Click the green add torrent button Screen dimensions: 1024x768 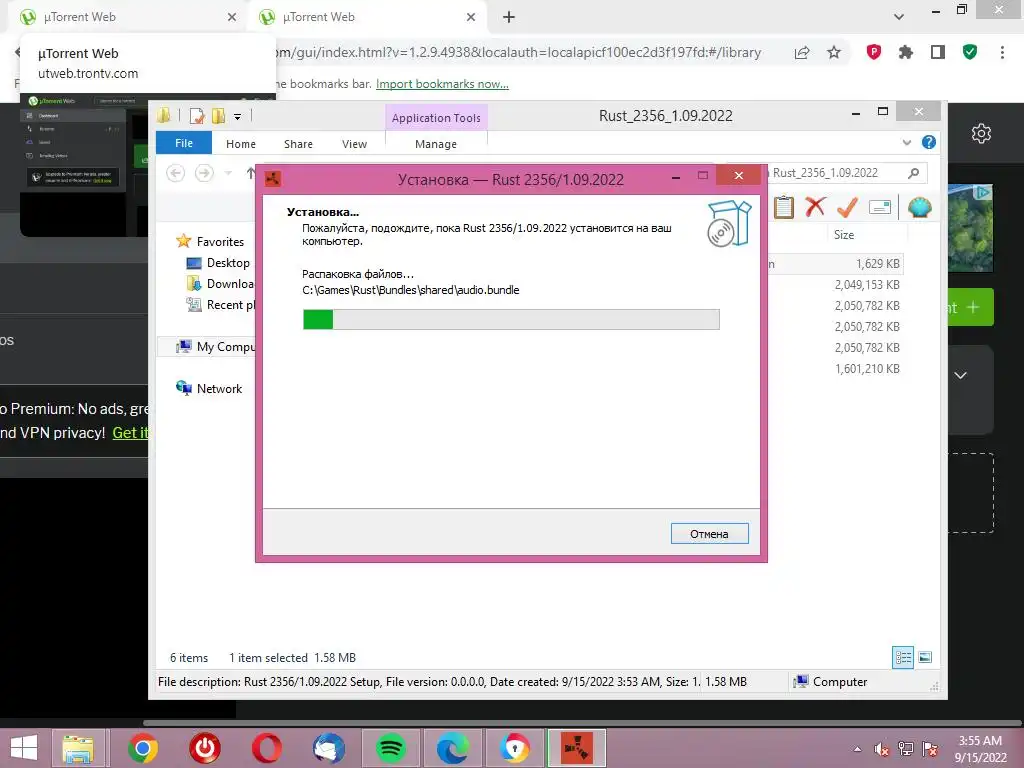click(x=970, y=307)
